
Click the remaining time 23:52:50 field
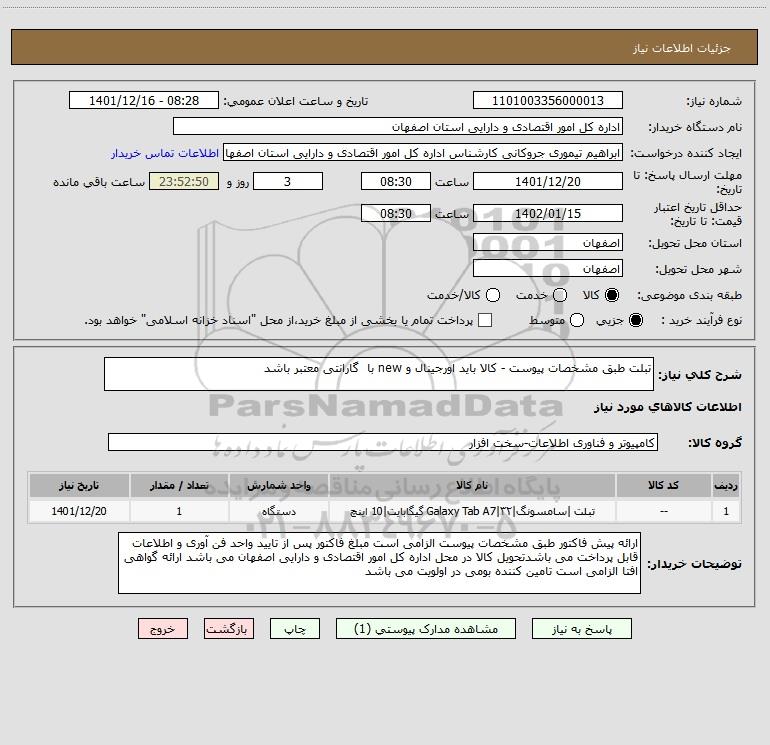(x=184, y=182)
